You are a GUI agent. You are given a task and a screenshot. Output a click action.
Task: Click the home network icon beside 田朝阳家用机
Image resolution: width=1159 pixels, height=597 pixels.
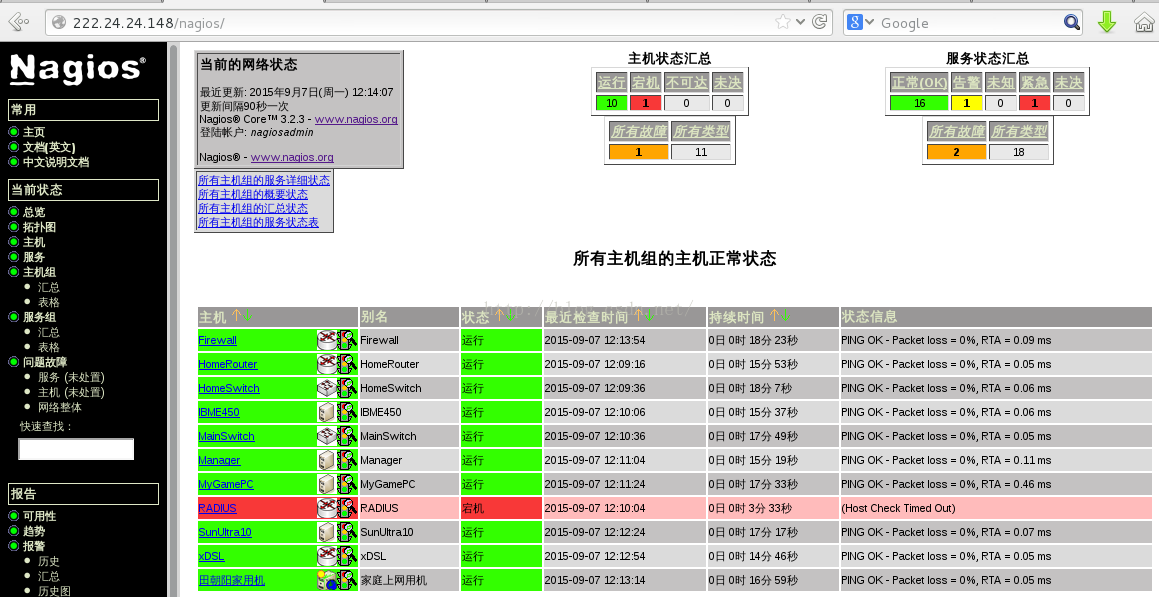(x=327, y=580)
